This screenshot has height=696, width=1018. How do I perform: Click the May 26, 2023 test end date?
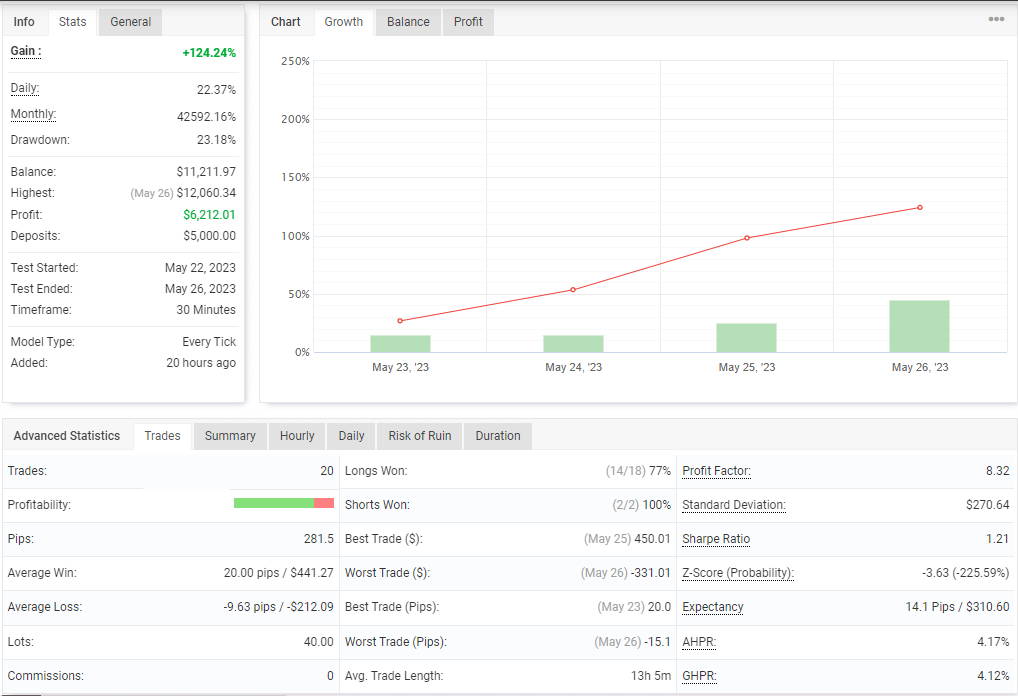coord(200,289)
